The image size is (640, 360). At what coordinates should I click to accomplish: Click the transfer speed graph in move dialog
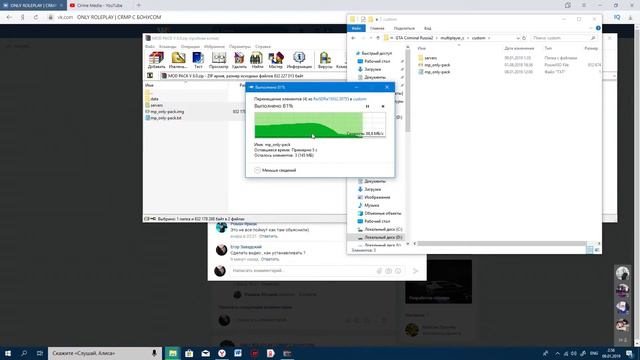320,125
